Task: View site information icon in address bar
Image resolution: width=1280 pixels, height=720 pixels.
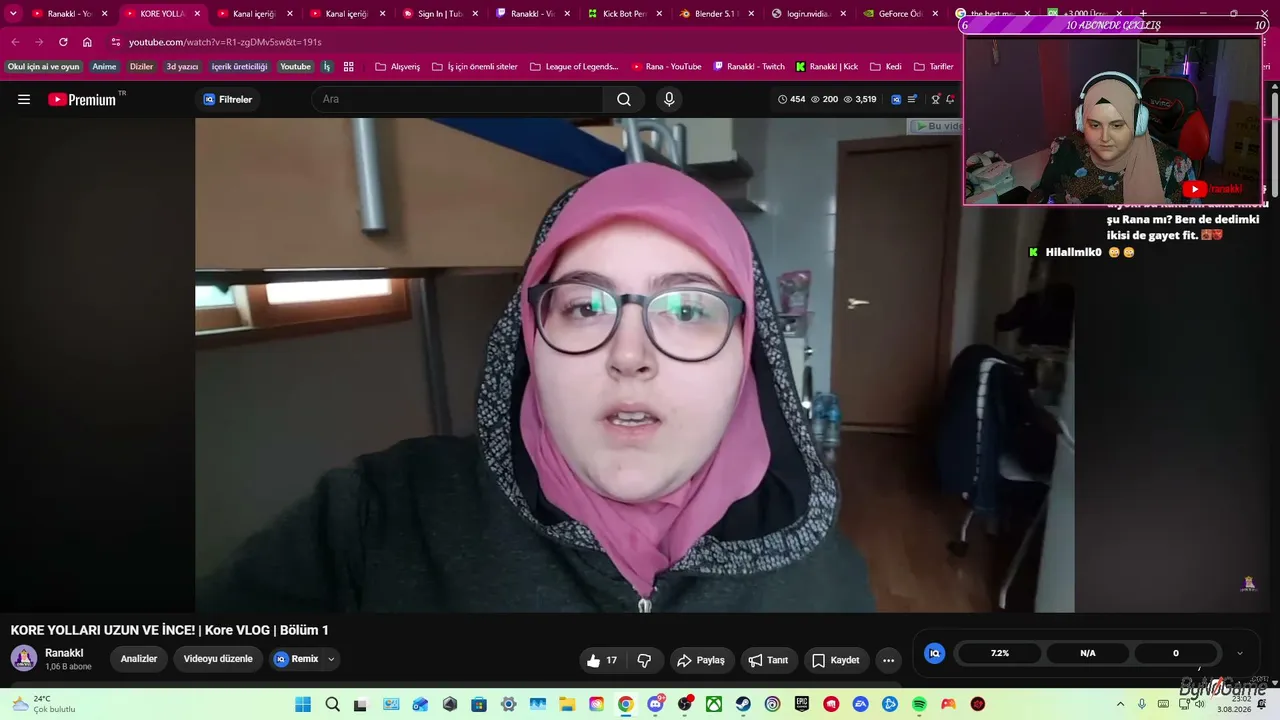Action: pos(116,42)
